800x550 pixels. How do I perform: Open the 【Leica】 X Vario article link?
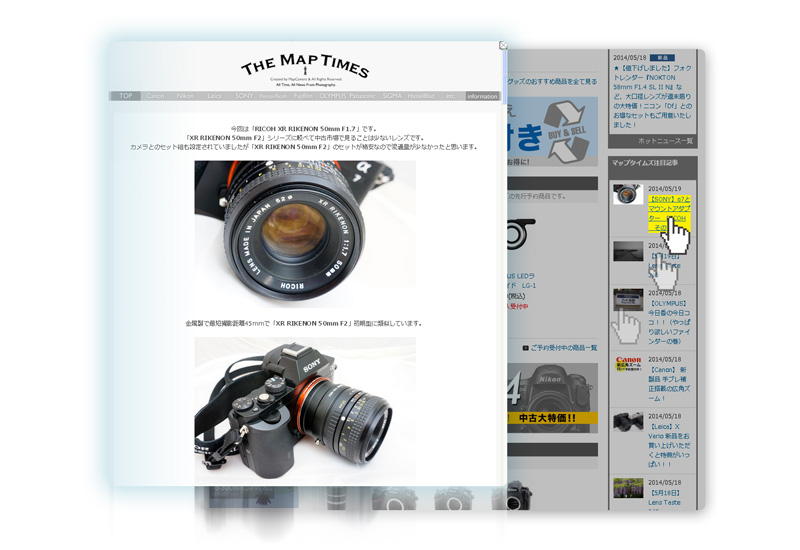[669, 445]
